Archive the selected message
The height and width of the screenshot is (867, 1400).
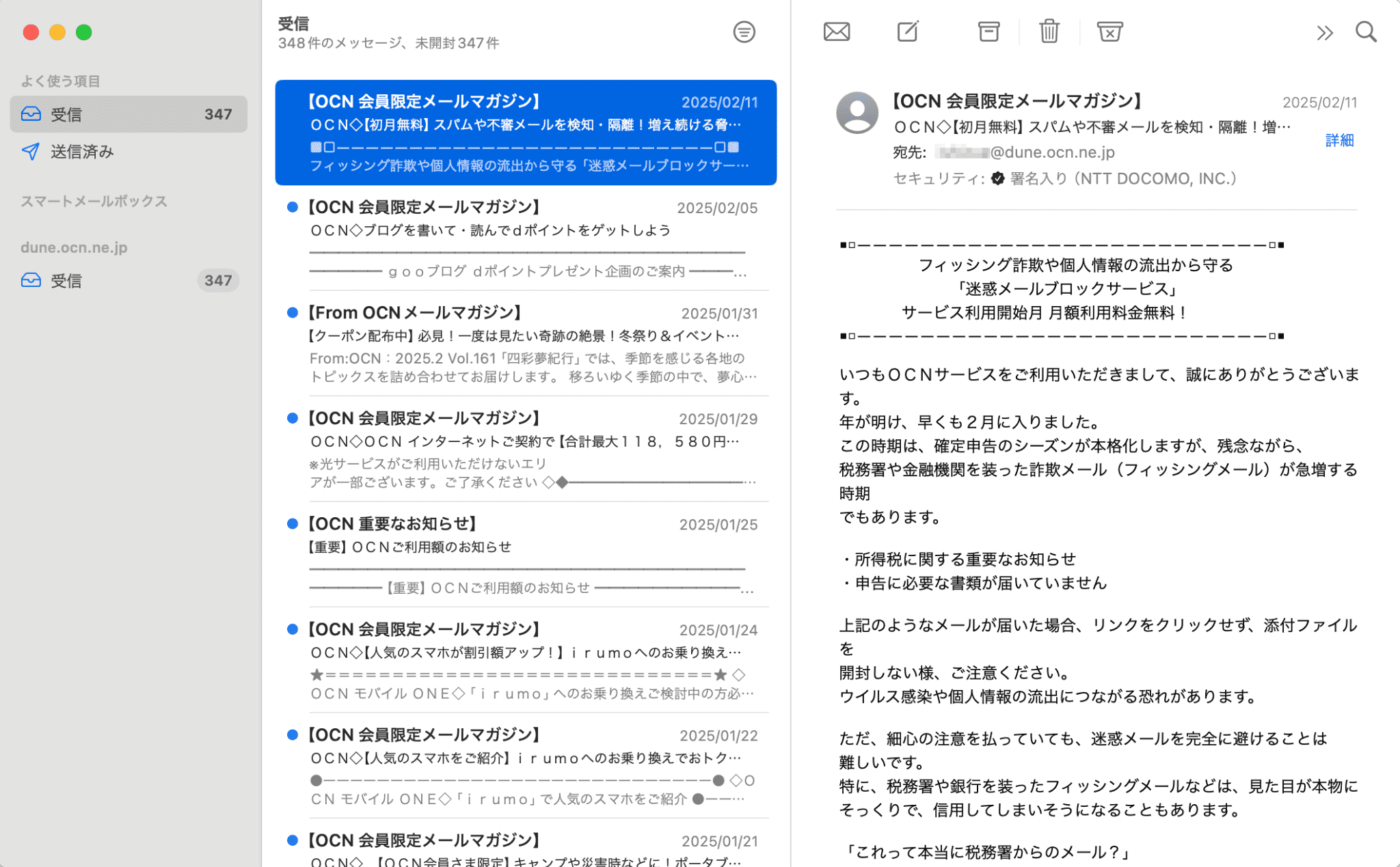(988, 31)
